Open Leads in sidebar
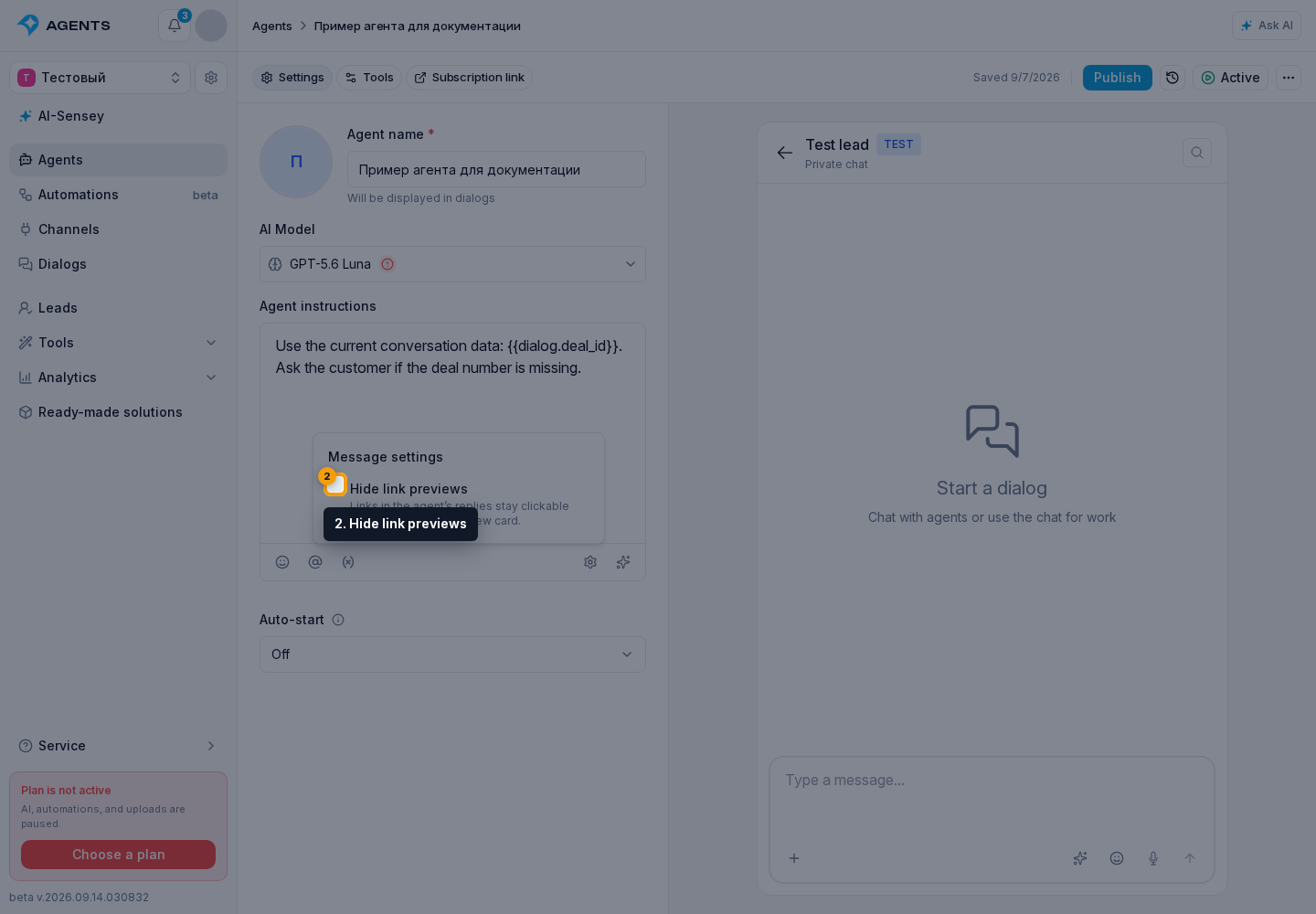 tap(118, 308)
